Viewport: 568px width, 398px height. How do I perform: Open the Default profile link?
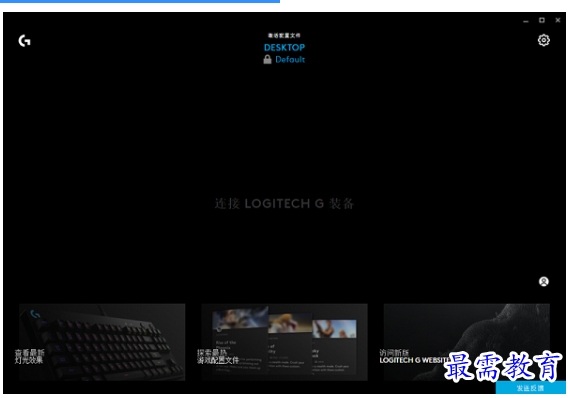290,59
